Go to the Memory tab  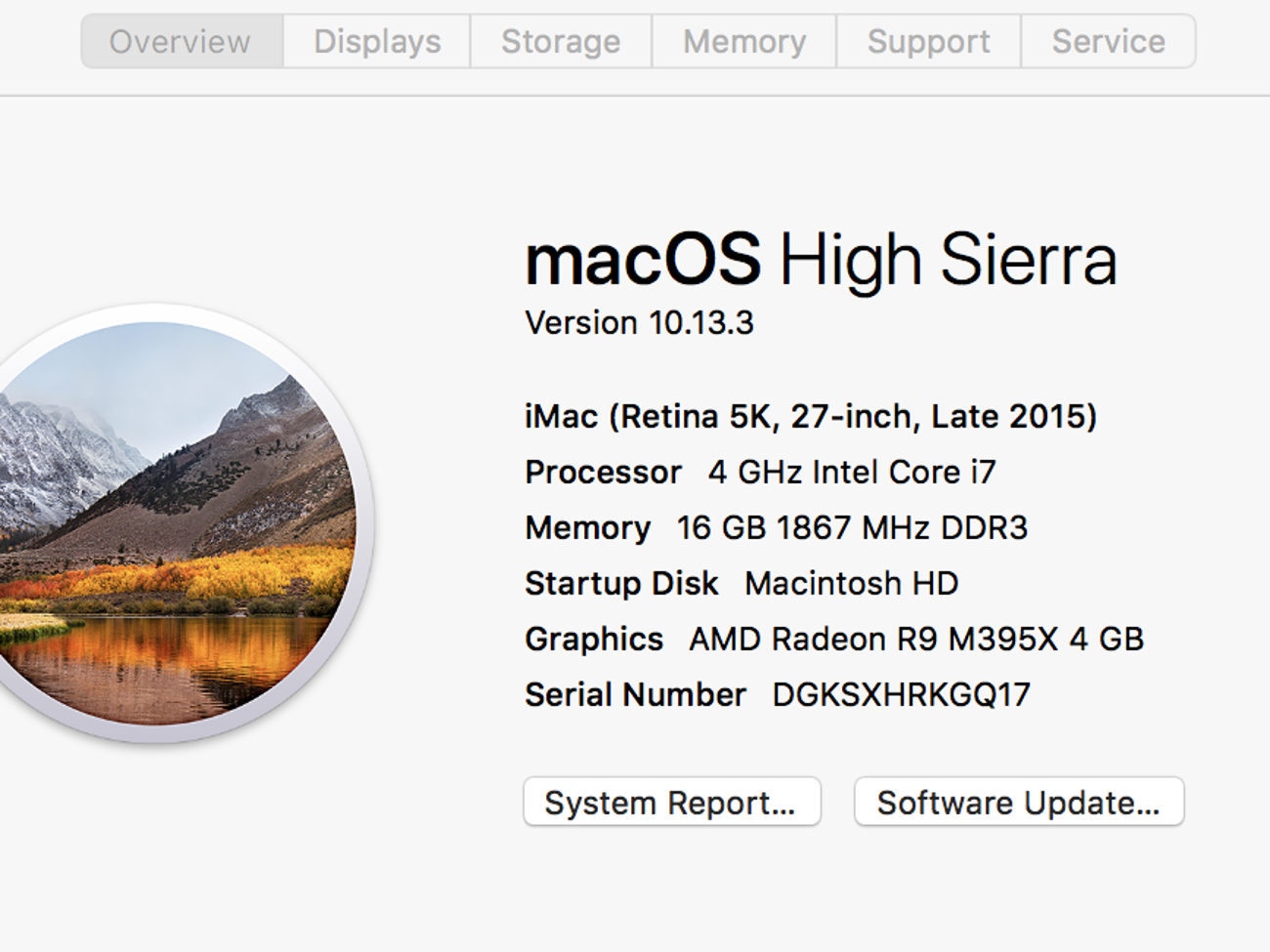pyautogui.click(x=744, y=42)
